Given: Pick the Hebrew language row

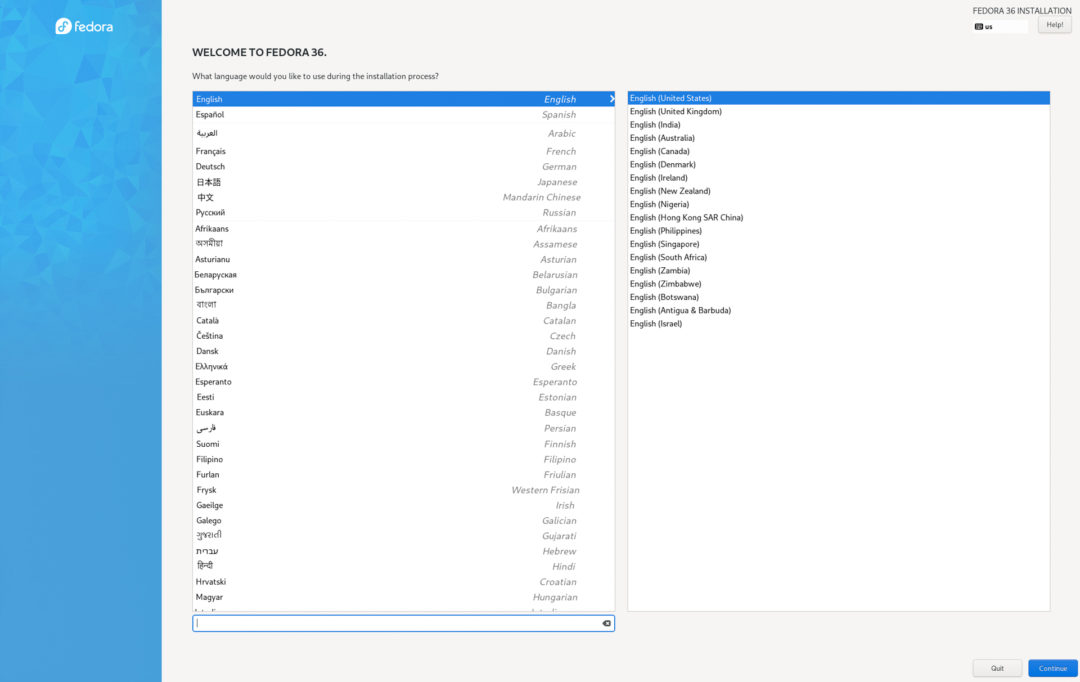Looking at the screenshot, I should click(404, 551).
